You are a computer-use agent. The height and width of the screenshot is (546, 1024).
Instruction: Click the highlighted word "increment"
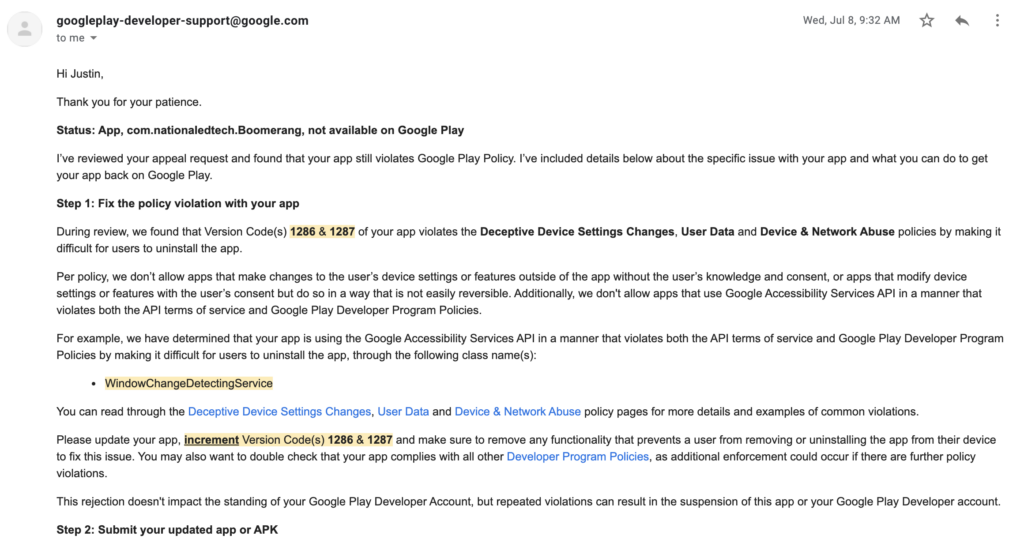point(211,440)
